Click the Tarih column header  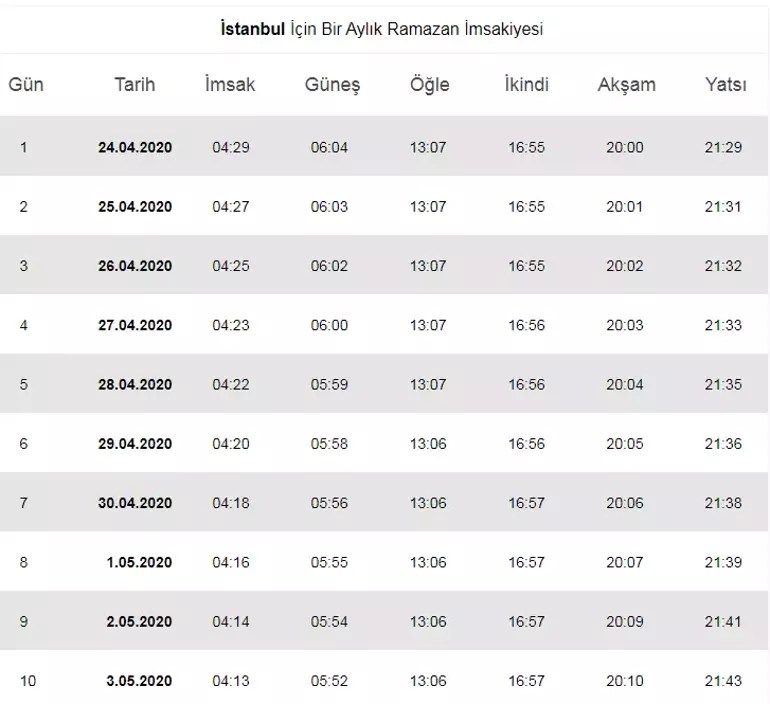tap(135, 84)
